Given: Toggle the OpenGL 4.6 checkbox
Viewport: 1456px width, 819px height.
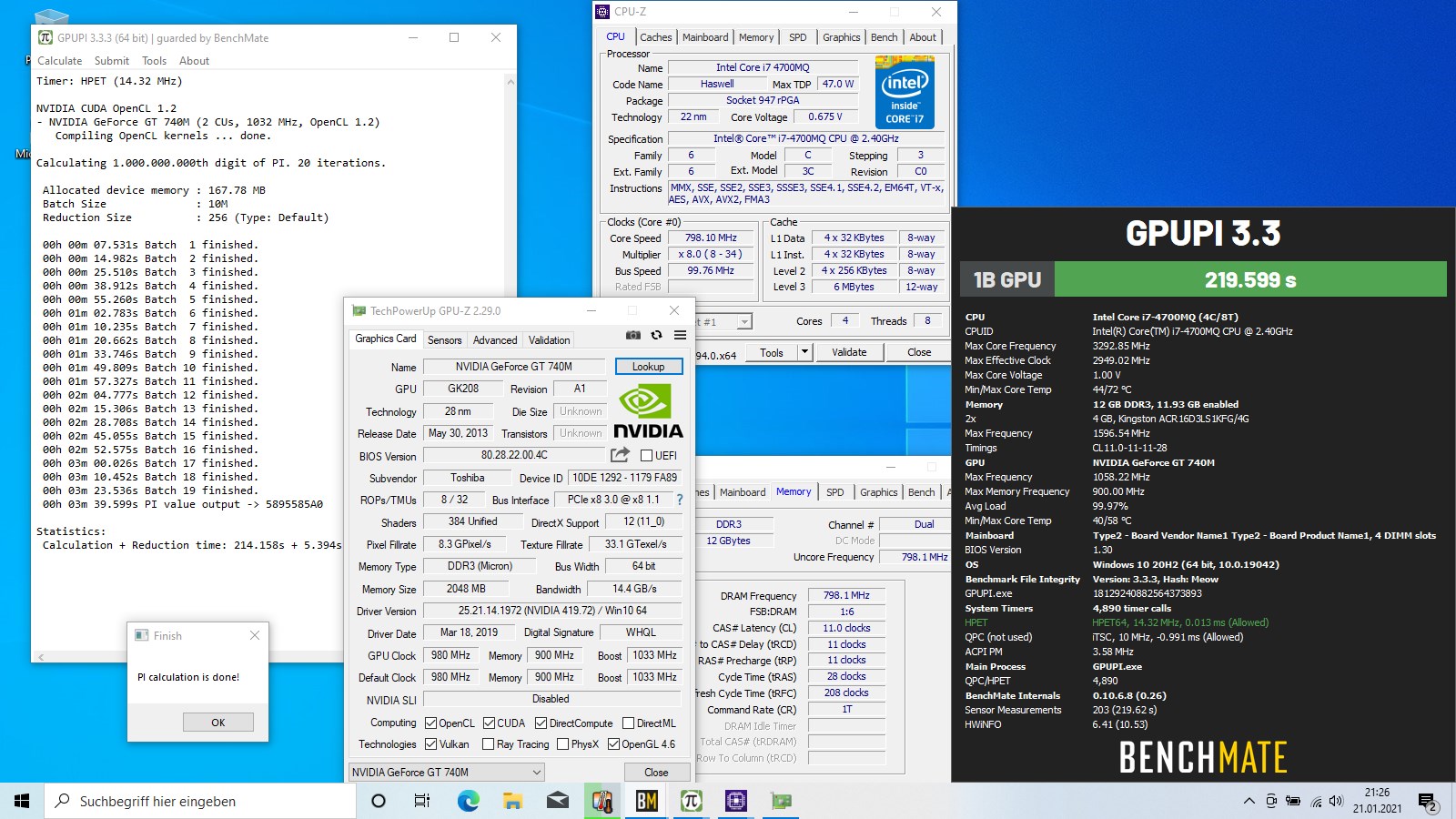Looking at the screenshot, I should 613,743.
